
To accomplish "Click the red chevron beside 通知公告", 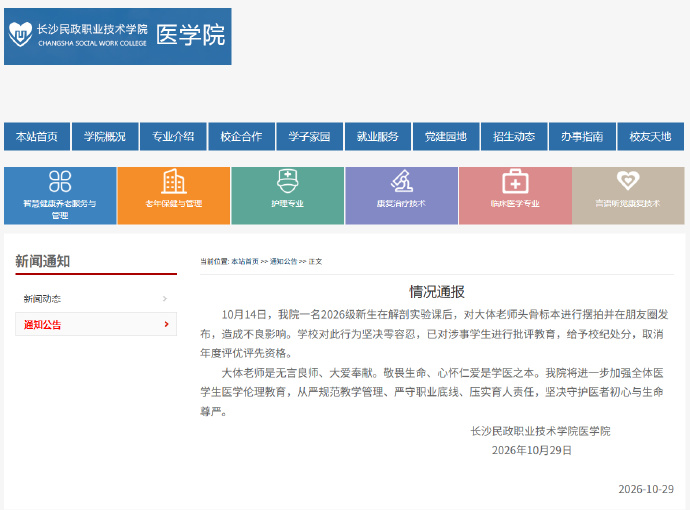I will (166, 324).
